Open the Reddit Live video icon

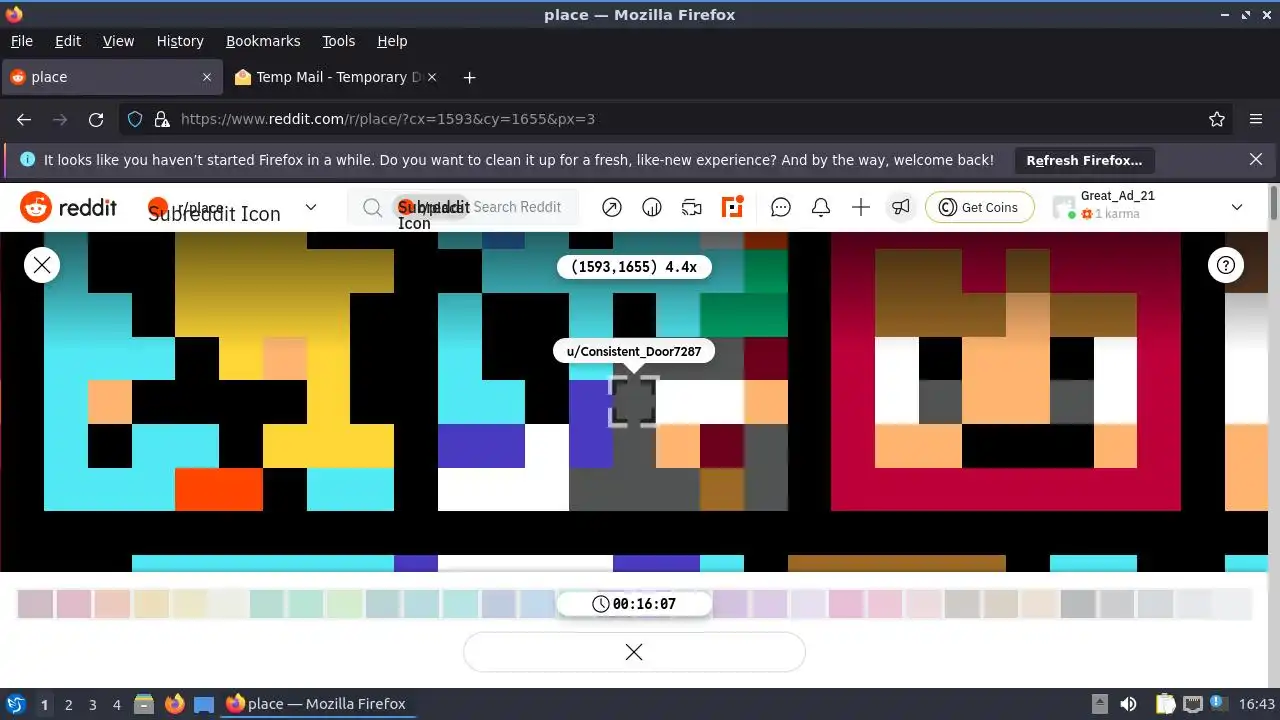692,207
